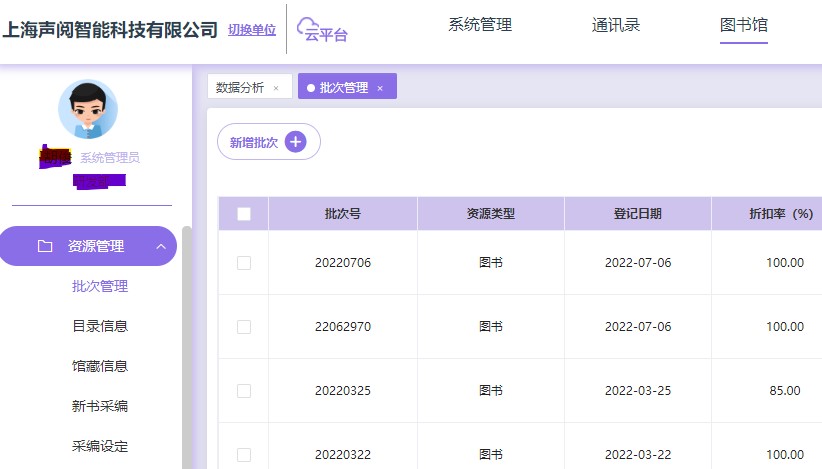This screenshot has height=469, width=822.
Task: Check the row for batch 20220706
Action: point(244,263)
